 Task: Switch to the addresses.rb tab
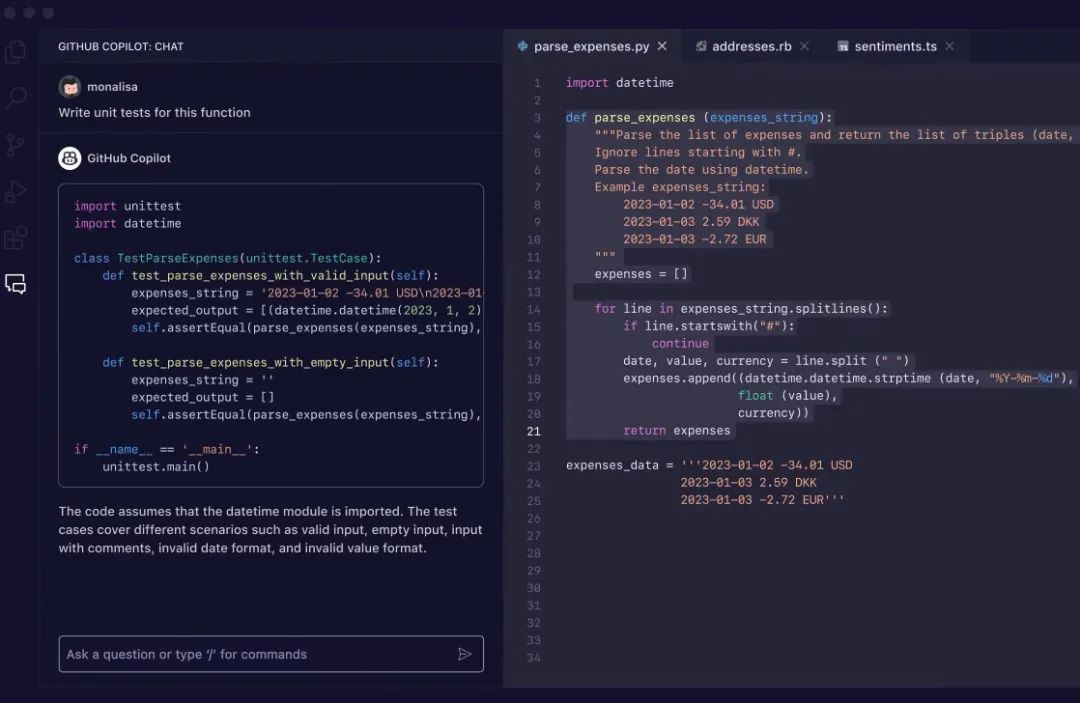[751, 46]
